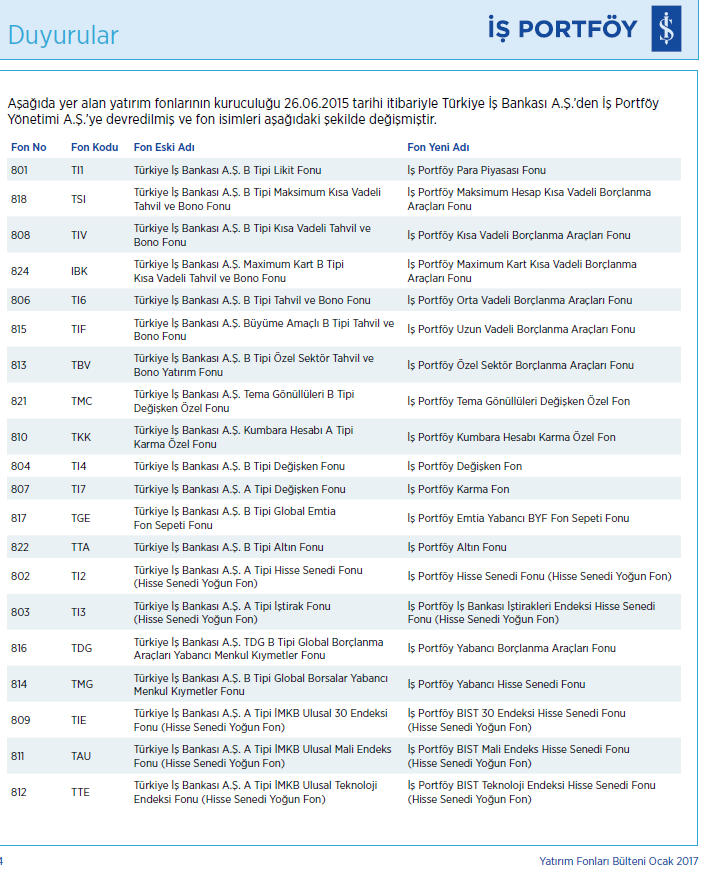The height and width of the screenshot is (874, 714).
Task: Select fund code TMG
Action: point(82,684)
